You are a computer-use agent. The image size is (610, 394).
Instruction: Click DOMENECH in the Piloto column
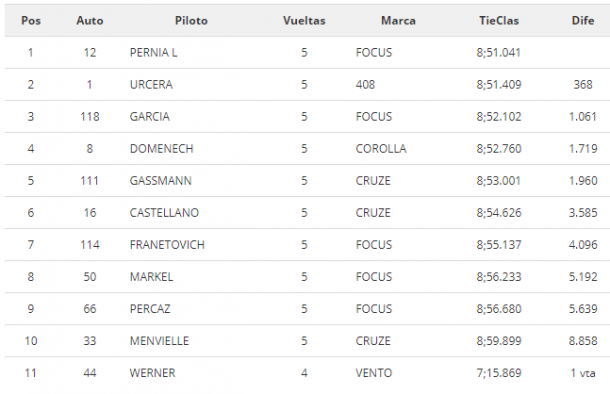(x=161, y=149)
